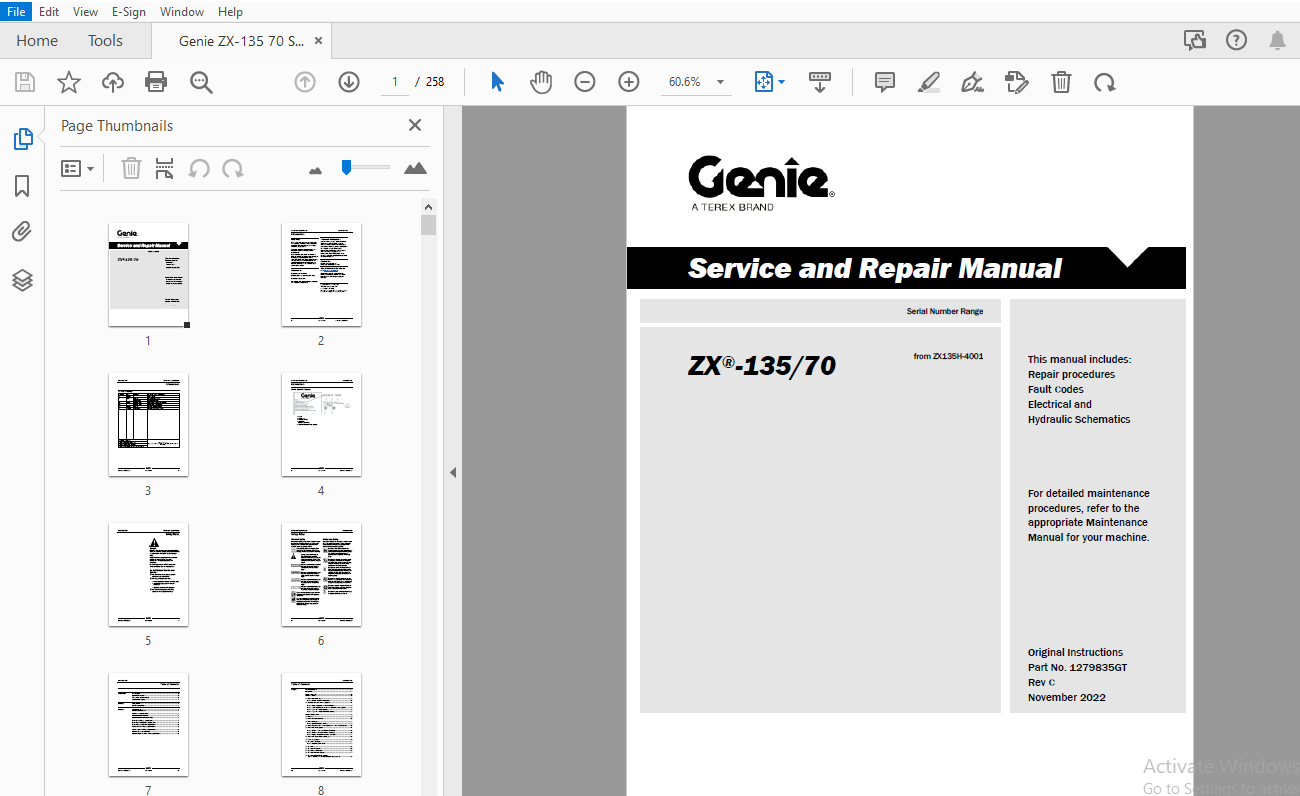1300x796 pixels.
Task: Select page 5 thumbnail
Action: click(148, 574)
